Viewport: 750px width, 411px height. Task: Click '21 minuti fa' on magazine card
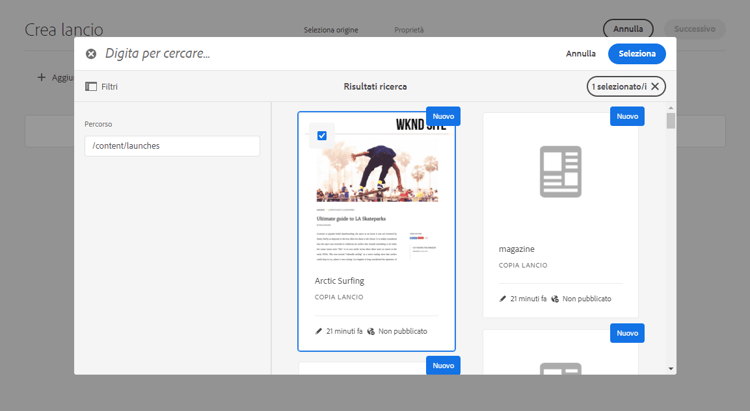tap(528, 299)
